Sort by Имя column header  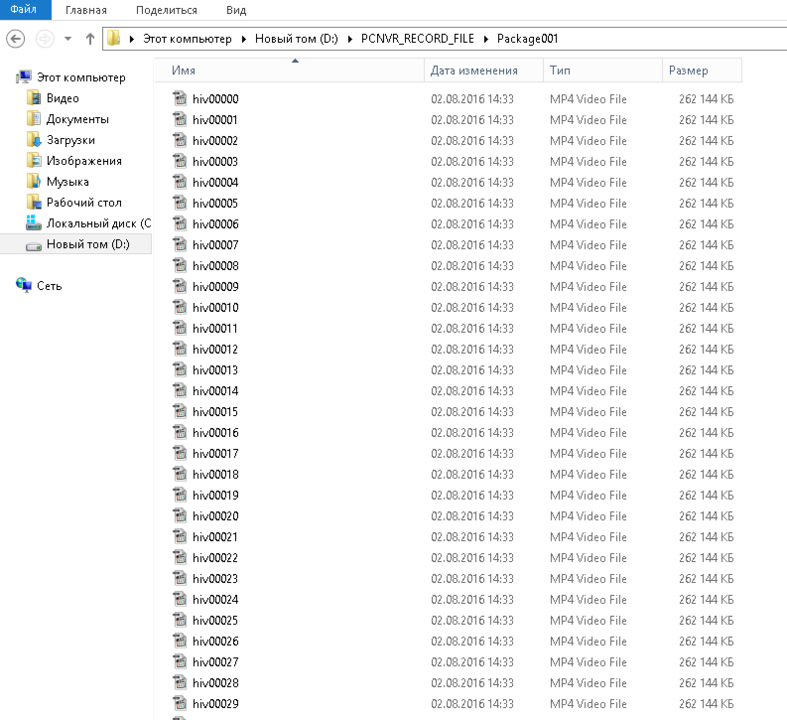[x=290, y=70]
